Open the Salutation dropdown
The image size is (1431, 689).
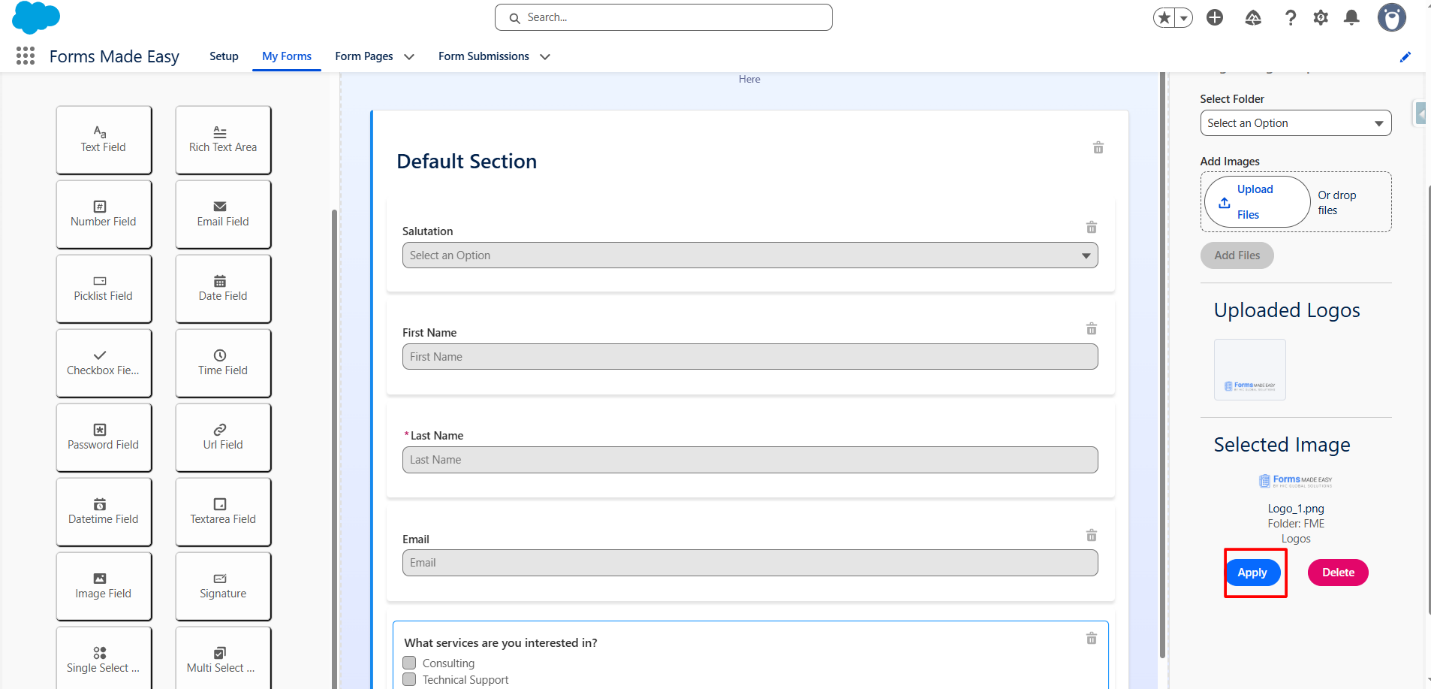[750, 255]
